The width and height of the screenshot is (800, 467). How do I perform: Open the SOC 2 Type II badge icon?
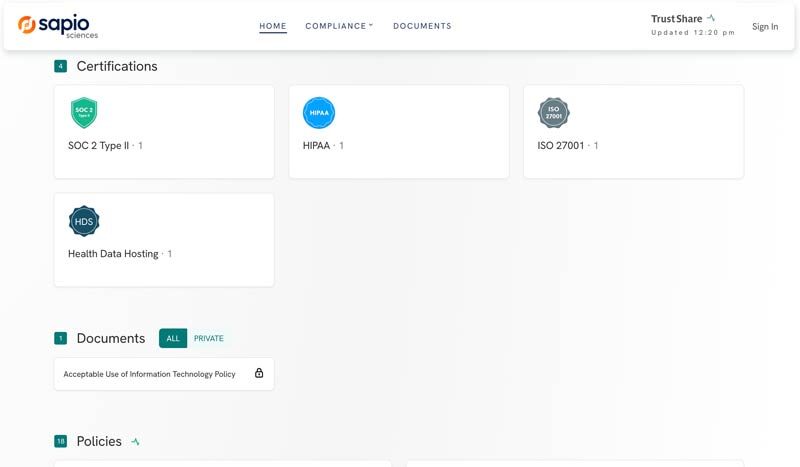tap(84, 113)
